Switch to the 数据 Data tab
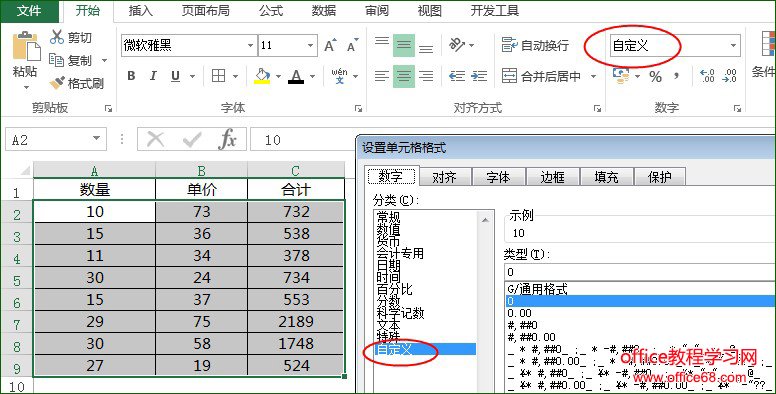Screen dimensions: 776x394 tap(324, 10)
